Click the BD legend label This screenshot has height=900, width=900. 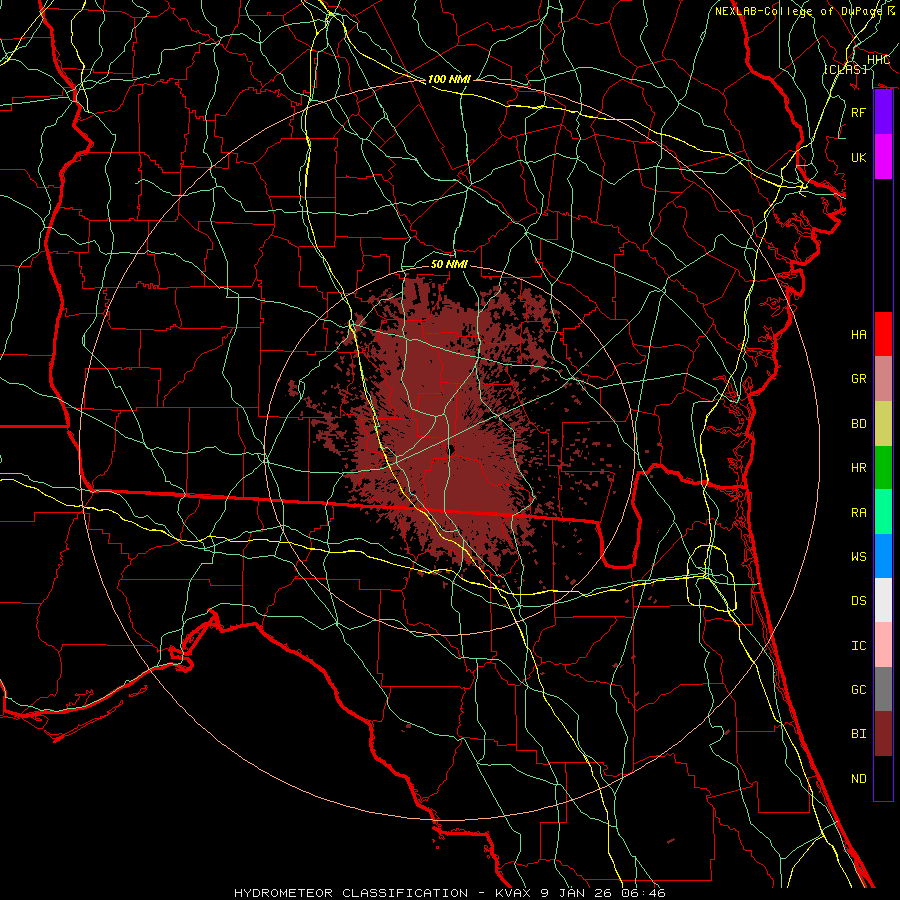coord(859,424)
